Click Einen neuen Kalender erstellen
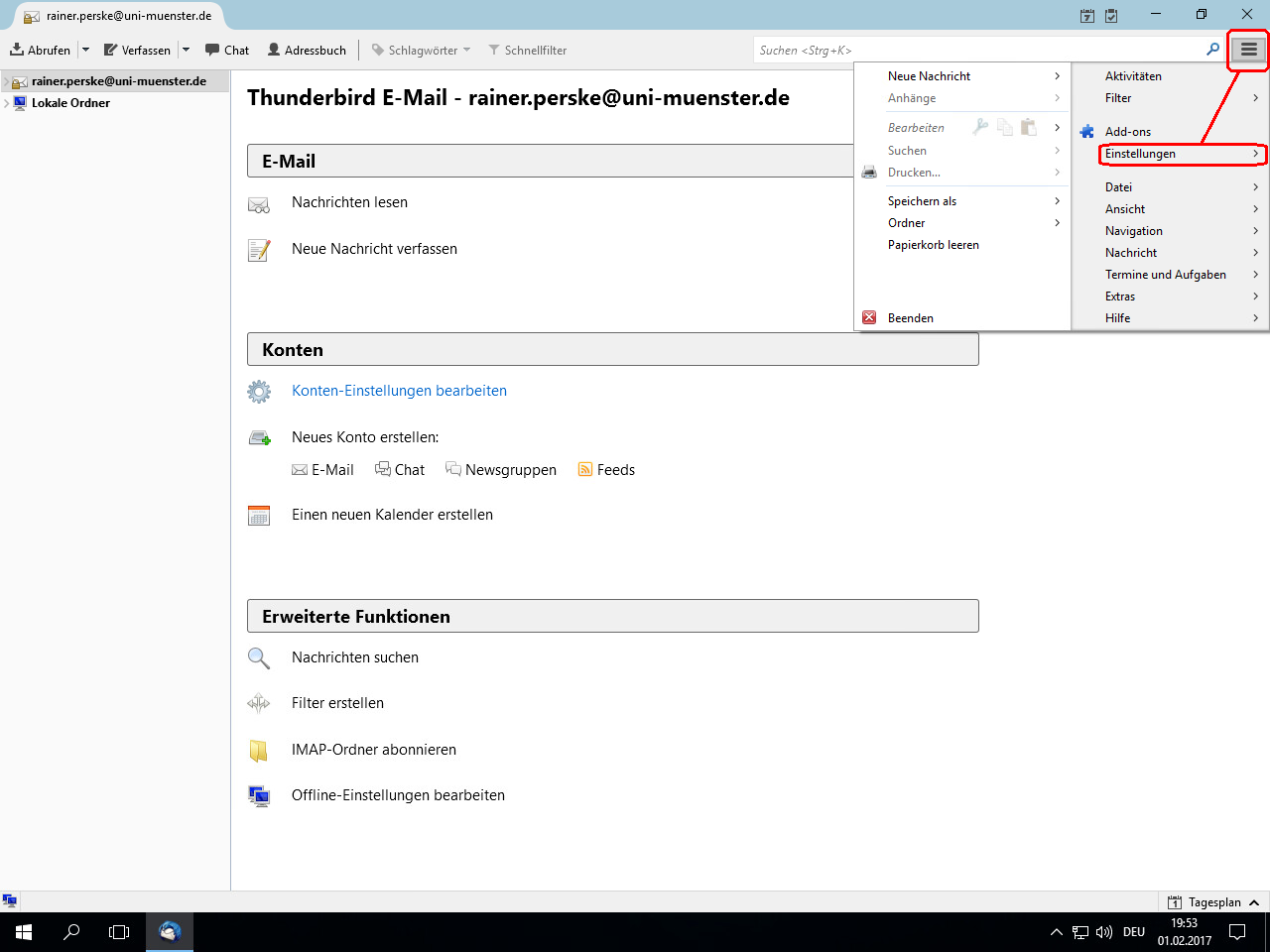The image size is (1270, 952). tap(392, 515)
